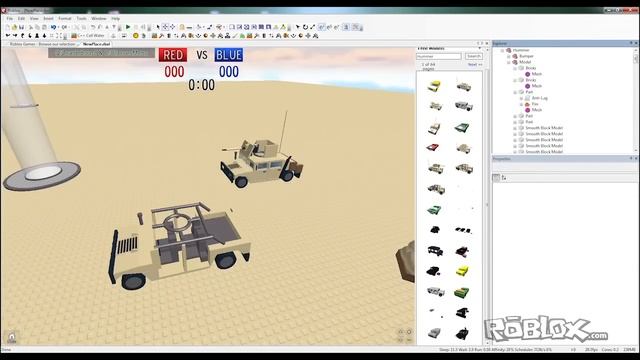The height and width of the screenshot is (360, 640).
Task: Go to next toolbox page with Next >>
Action: click(475, 64)
